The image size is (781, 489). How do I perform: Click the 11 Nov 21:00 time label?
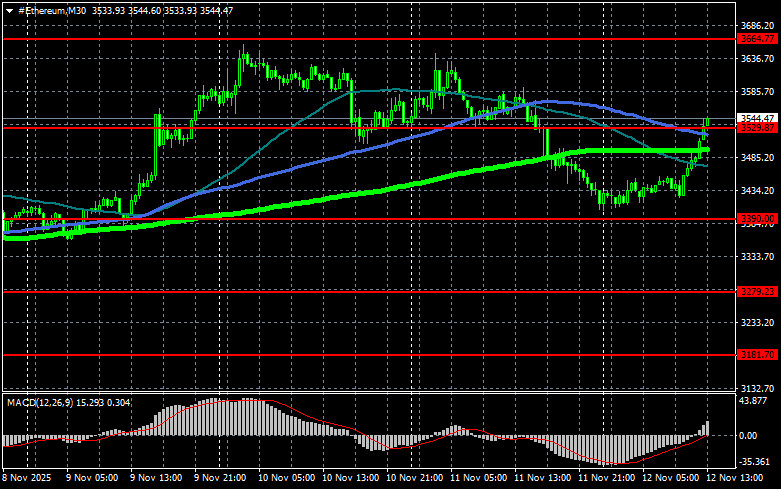coord(606,478)
